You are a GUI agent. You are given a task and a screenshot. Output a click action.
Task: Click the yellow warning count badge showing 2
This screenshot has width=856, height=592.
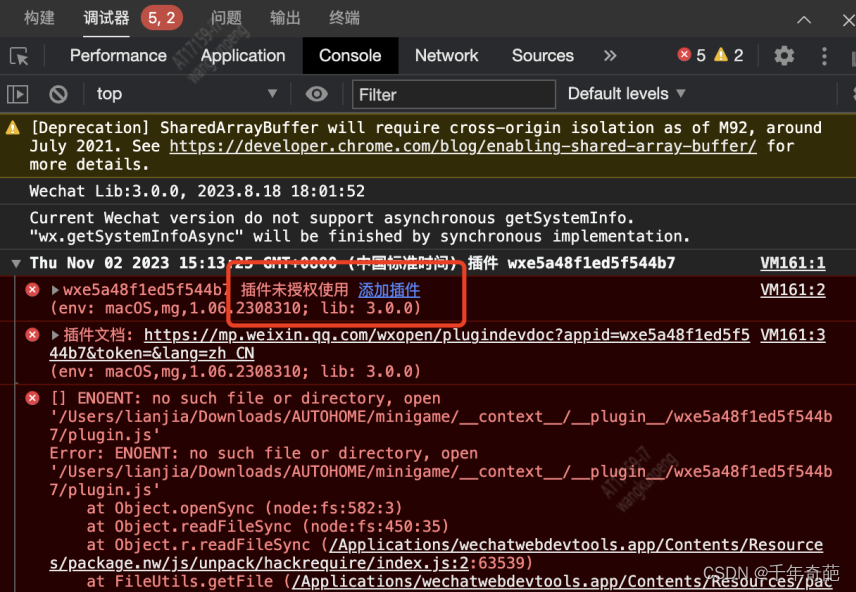729,55
